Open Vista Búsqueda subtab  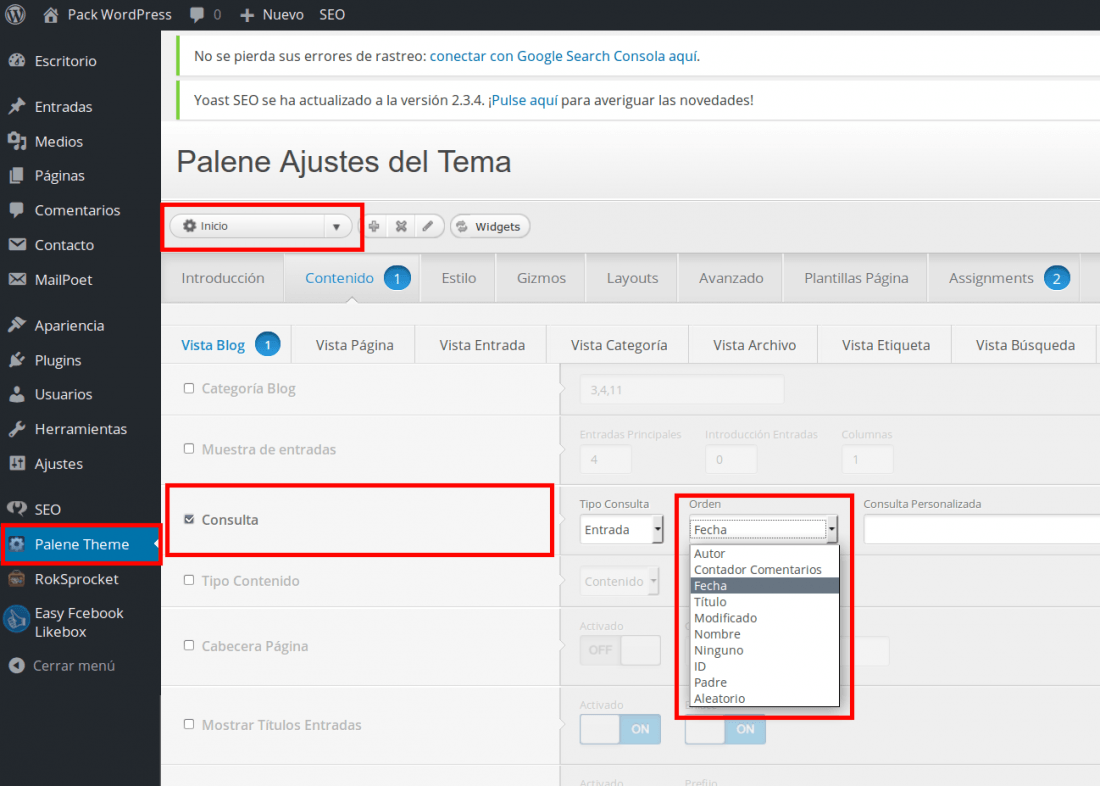click(1025, 345)
